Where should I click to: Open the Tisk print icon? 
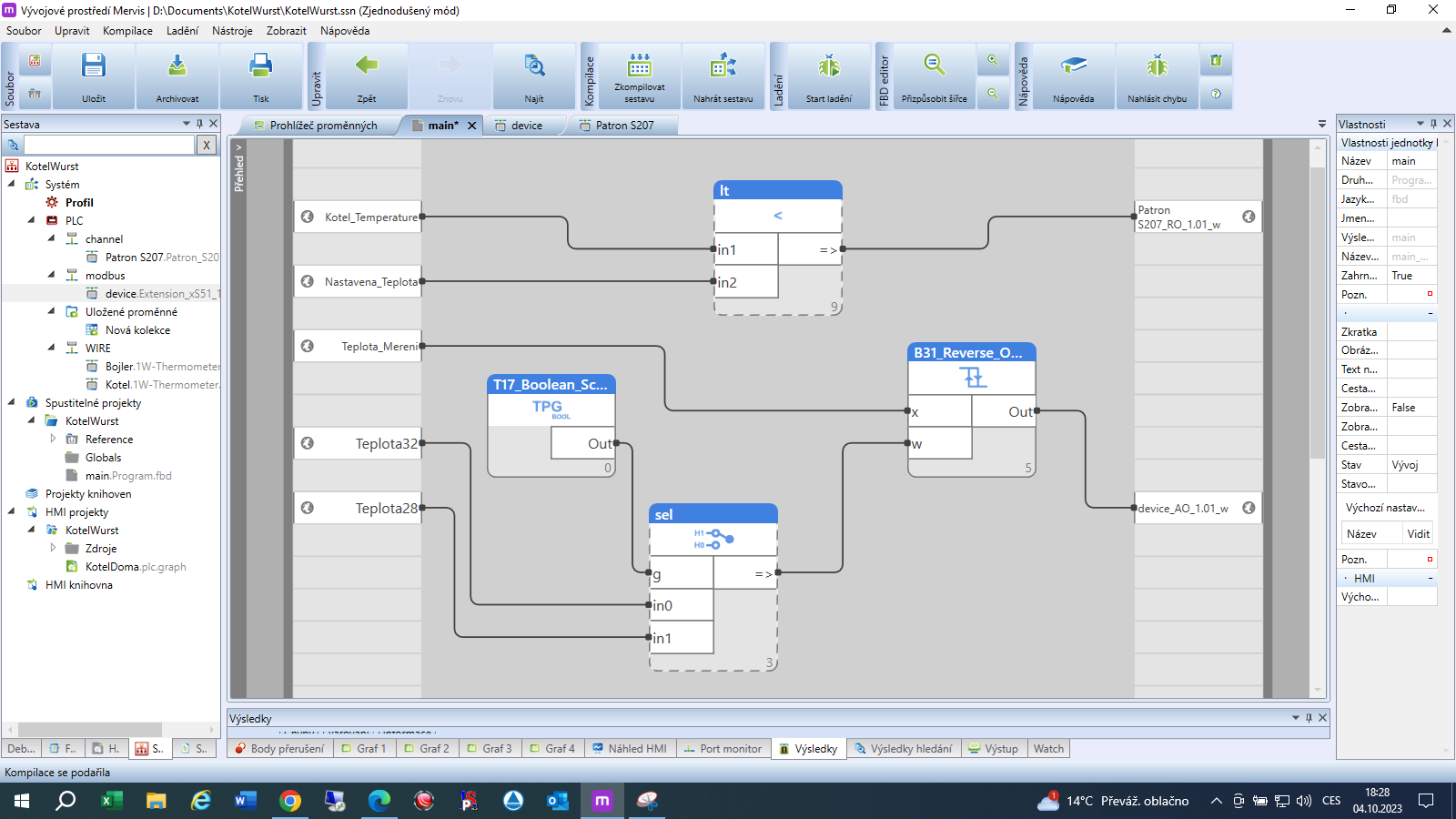(261, 66)
